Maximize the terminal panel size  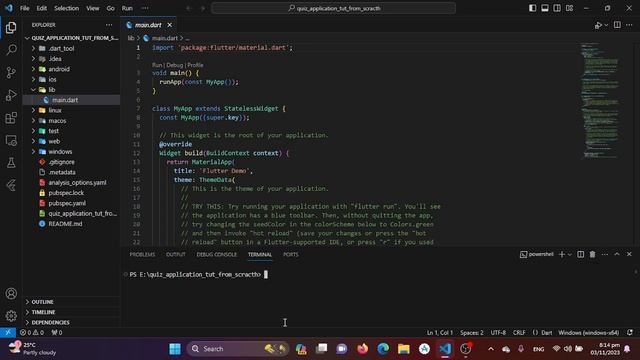pyautogui.click(x=617, y=254)
